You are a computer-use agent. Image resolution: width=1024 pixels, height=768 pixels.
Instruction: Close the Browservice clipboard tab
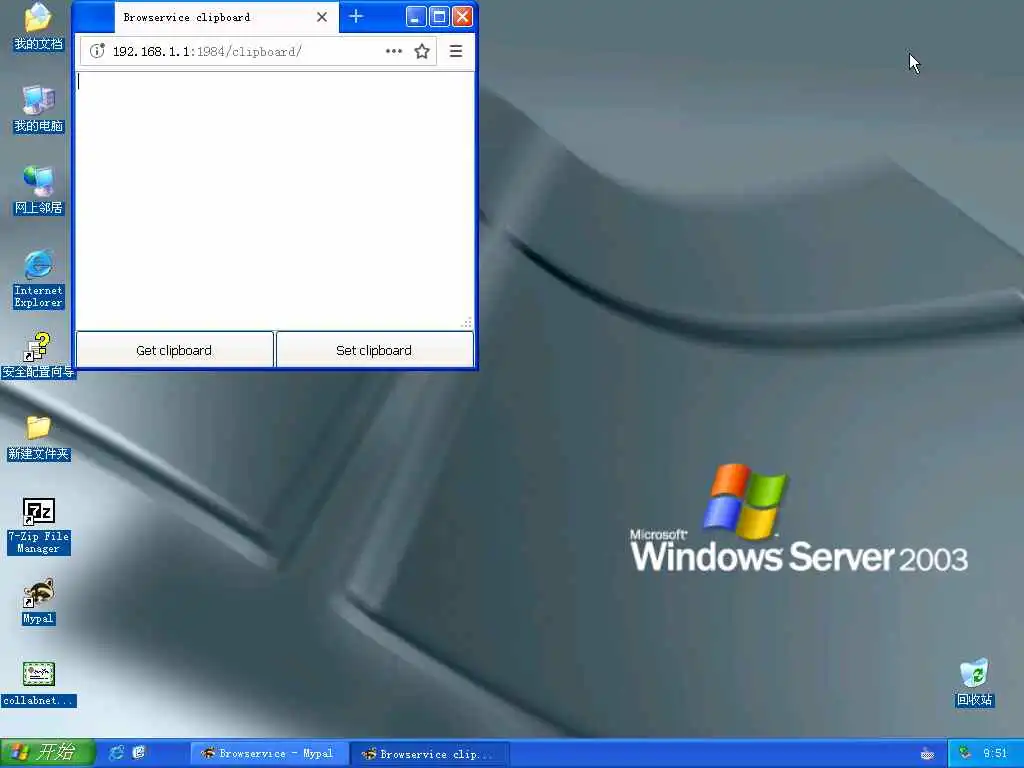click(322, 17)
